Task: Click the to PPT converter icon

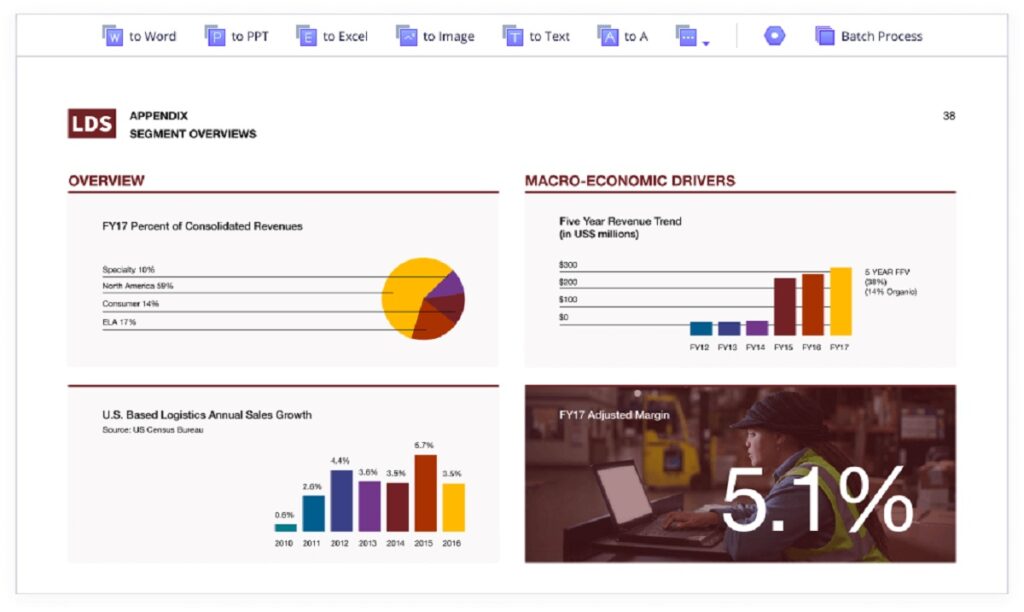Action: [x=215, y=36]
